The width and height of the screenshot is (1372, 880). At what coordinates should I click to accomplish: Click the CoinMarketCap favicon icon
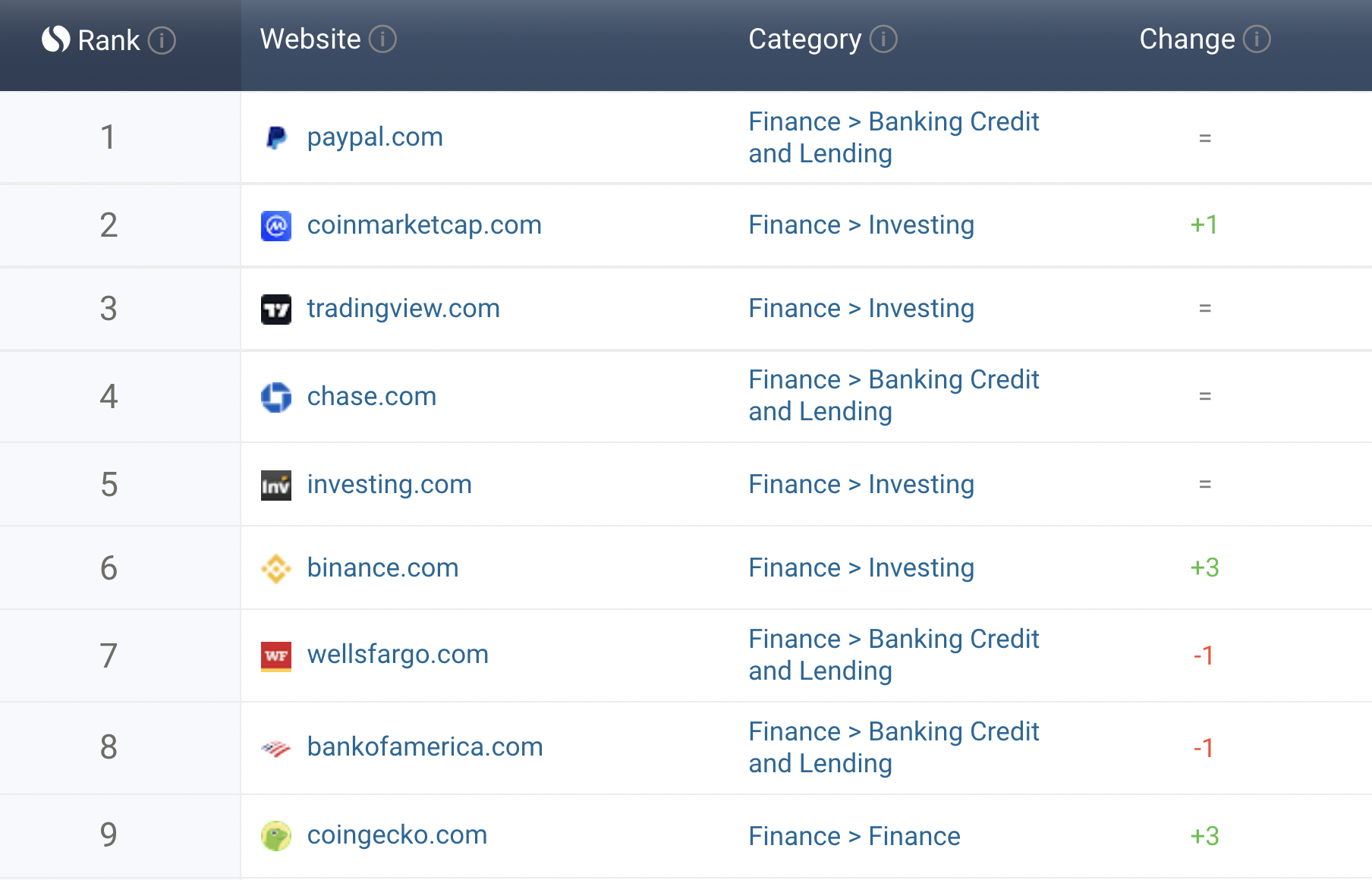[276, 225]
